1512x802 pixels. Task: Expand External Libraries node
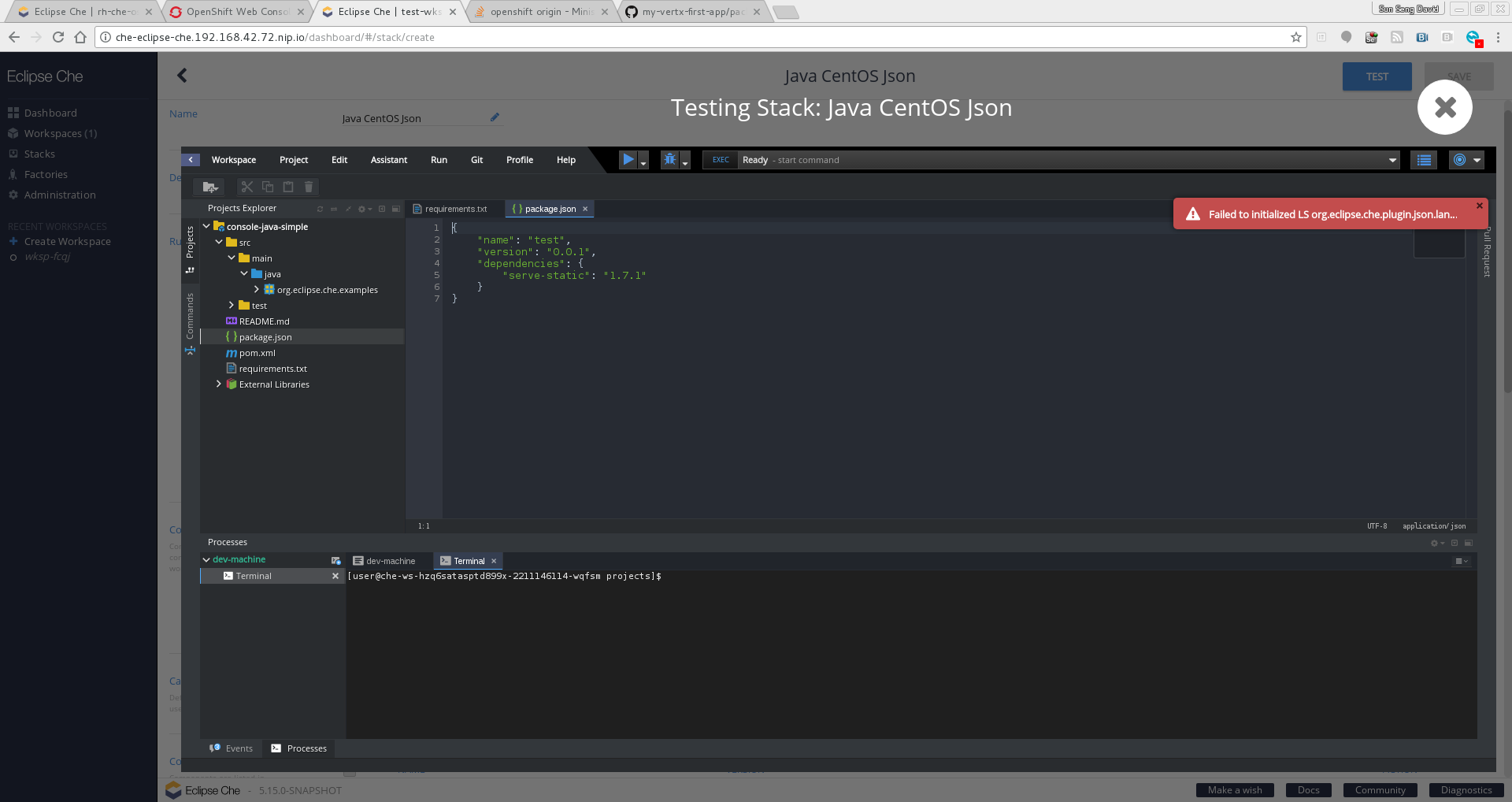click(219, 384)
